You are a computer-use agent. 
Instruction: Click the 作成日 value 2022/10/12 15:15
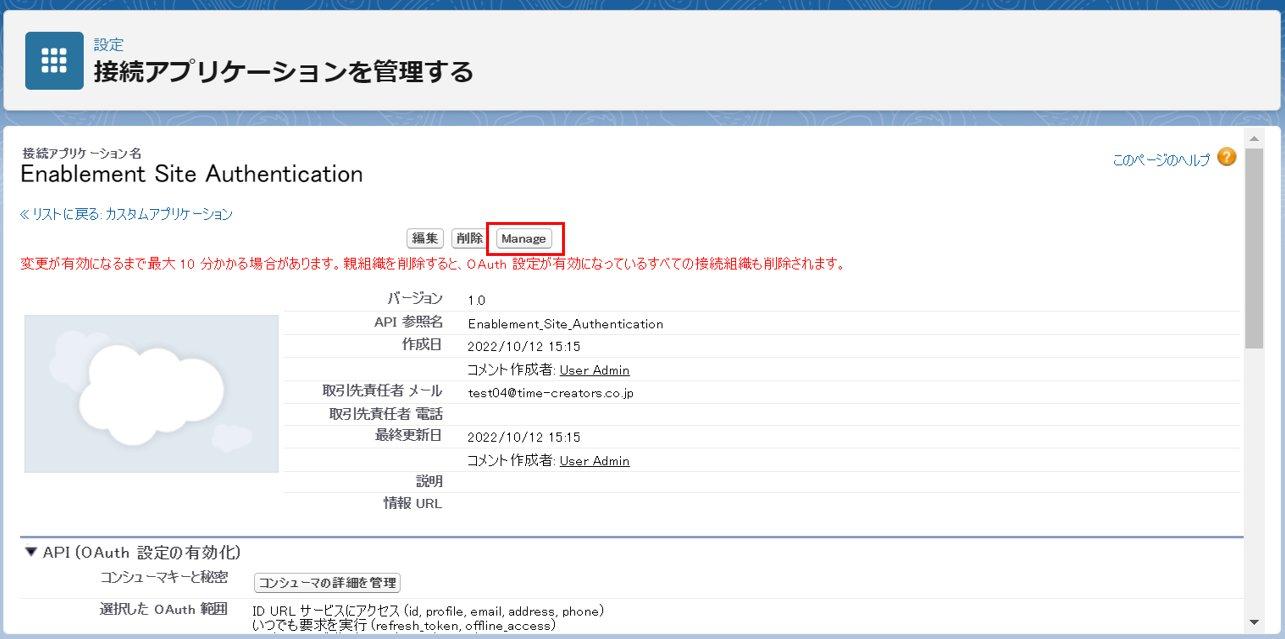click(x=524, y=347)
